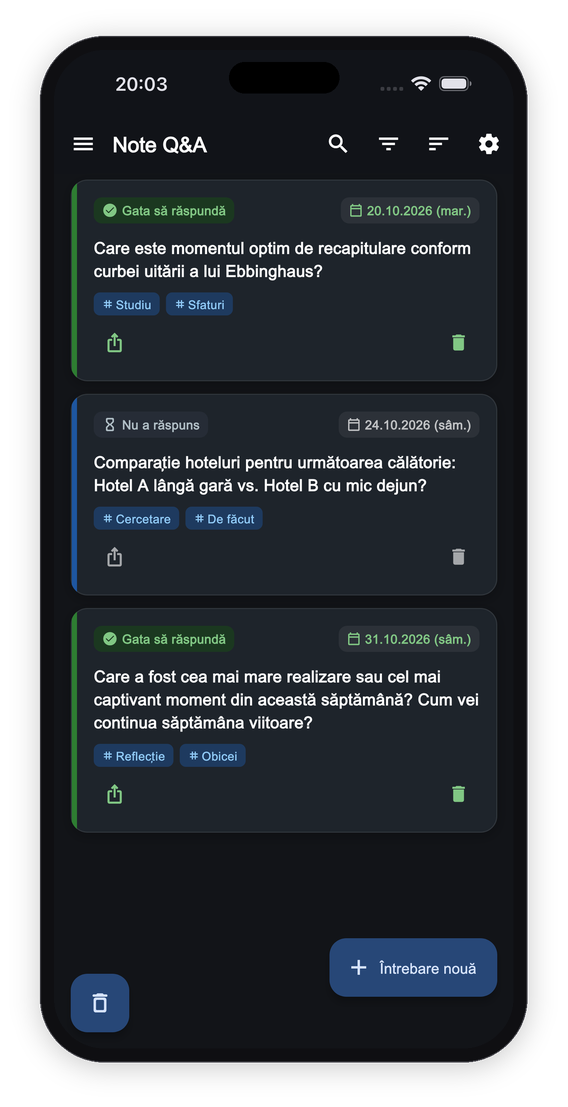Screen dimensions: 568x1107
Task: Select the Studiu hashtag chip
Action: [x=127, y=304]
